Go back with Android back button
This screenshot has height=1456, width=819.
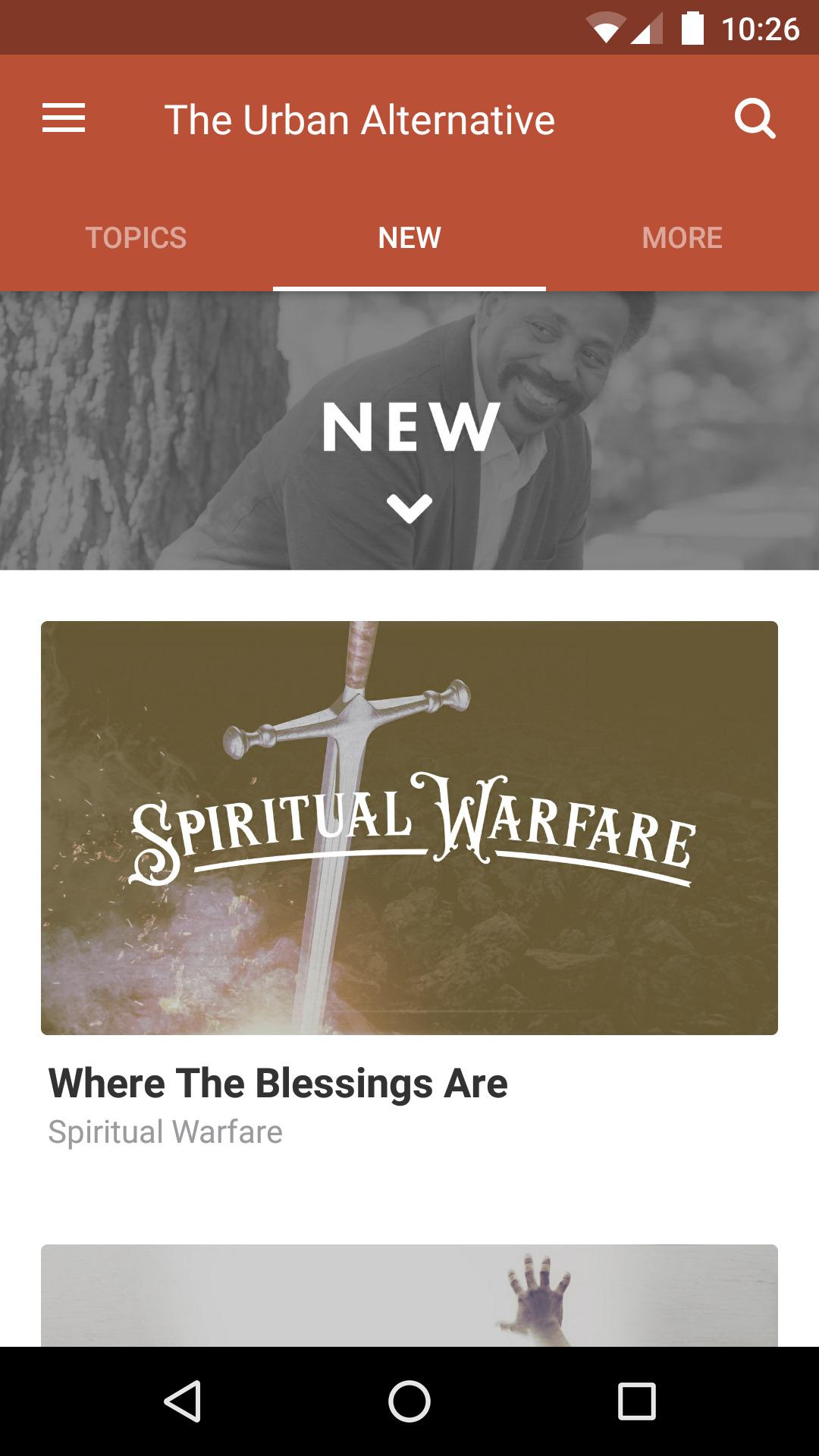pyautogui.click(x=182, y=1401)
